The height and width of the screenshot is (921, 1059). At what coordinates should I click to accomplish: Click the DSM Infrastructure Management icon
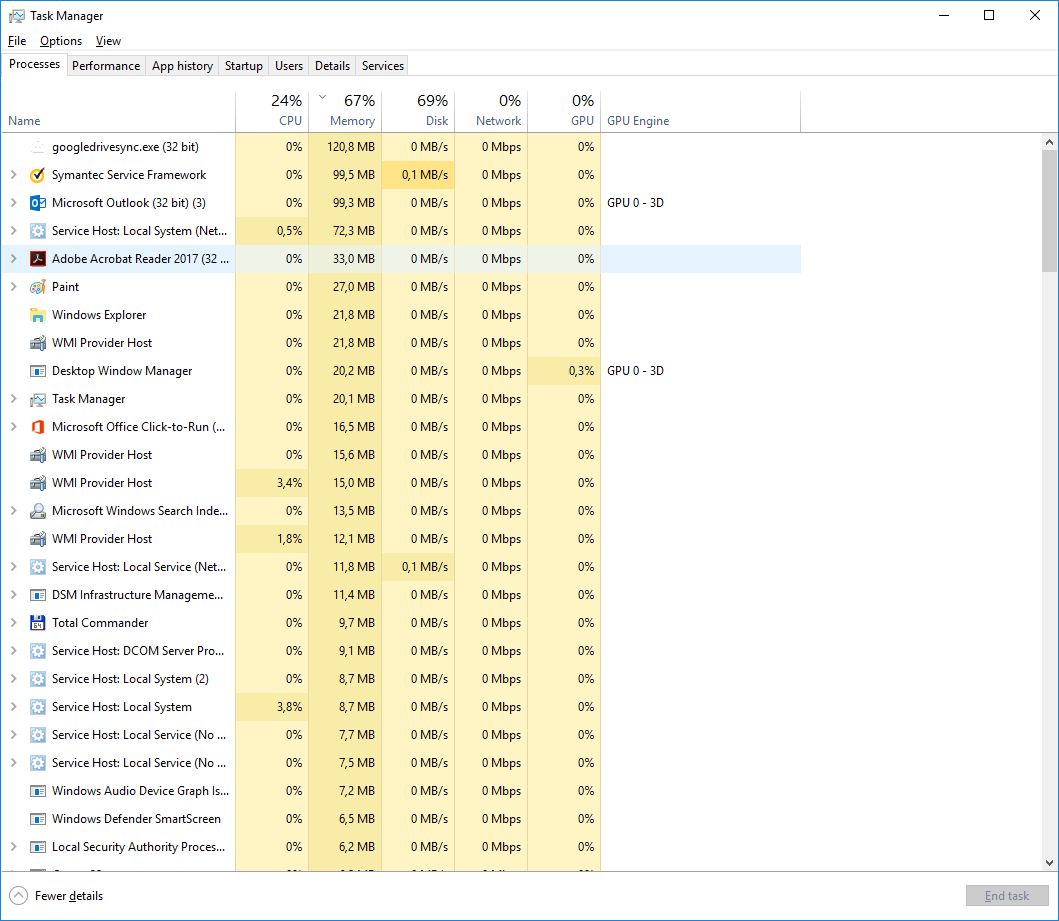[38, 595]
